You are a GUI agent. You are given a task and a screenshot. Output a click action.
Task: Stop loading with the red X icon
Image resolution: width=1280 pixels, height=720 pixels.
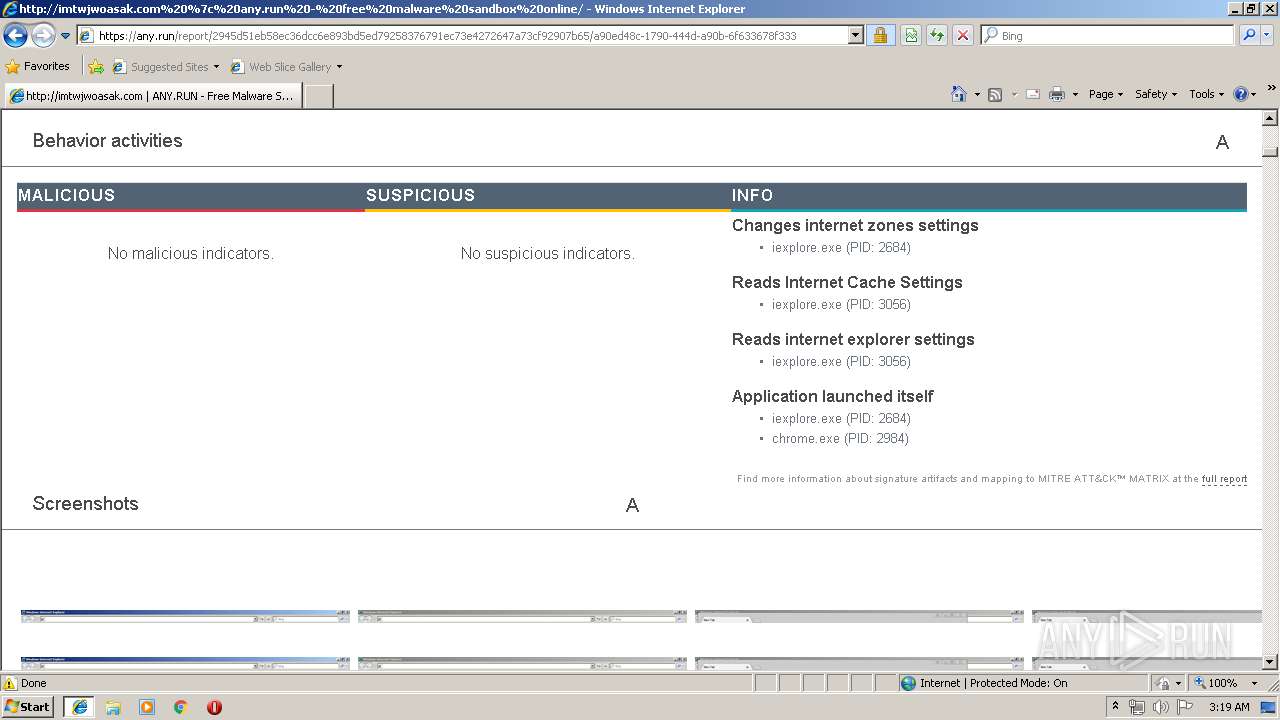pos(963,36)
